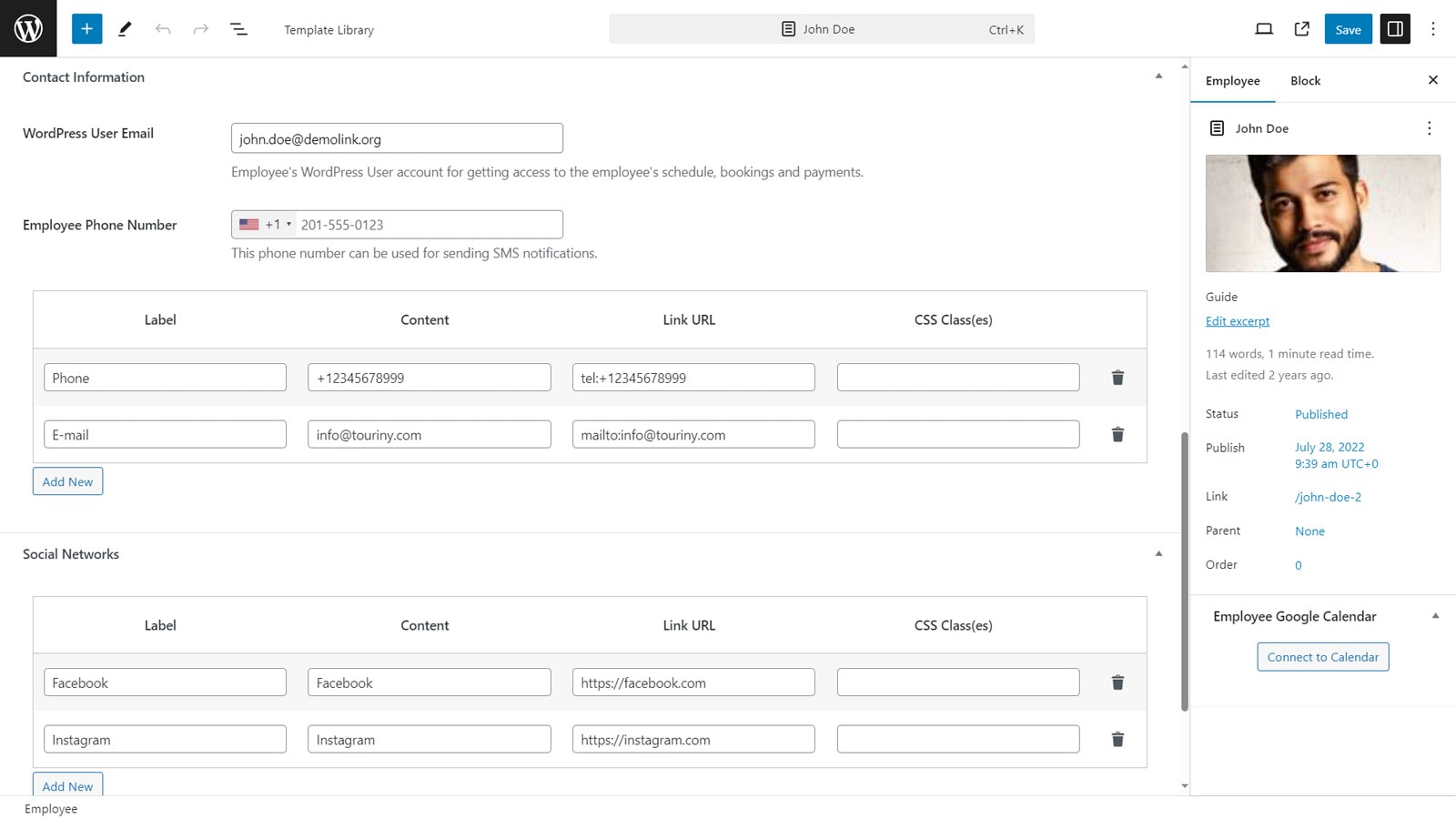Click the https://facebook.com URL field
Viewport: 1456px width, 819px height.
click(693, 682)
